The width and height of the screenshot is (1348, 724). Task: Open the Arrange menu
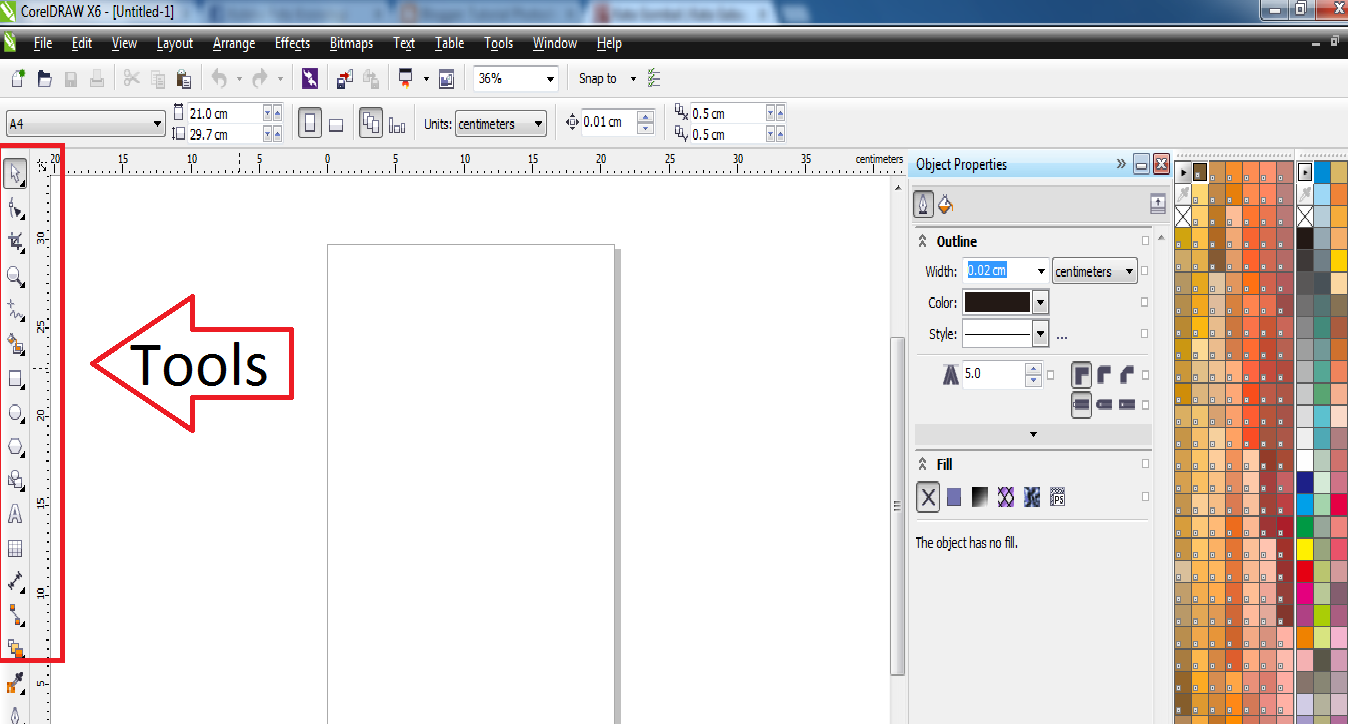click(233, 43)
